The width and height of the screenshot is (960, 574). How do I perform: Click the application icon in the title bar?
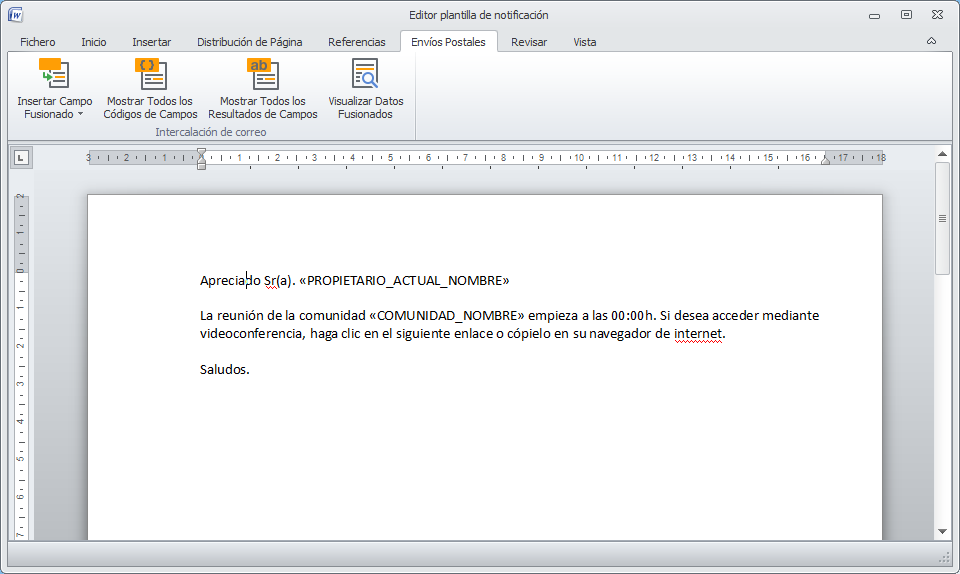click(15, 15)
